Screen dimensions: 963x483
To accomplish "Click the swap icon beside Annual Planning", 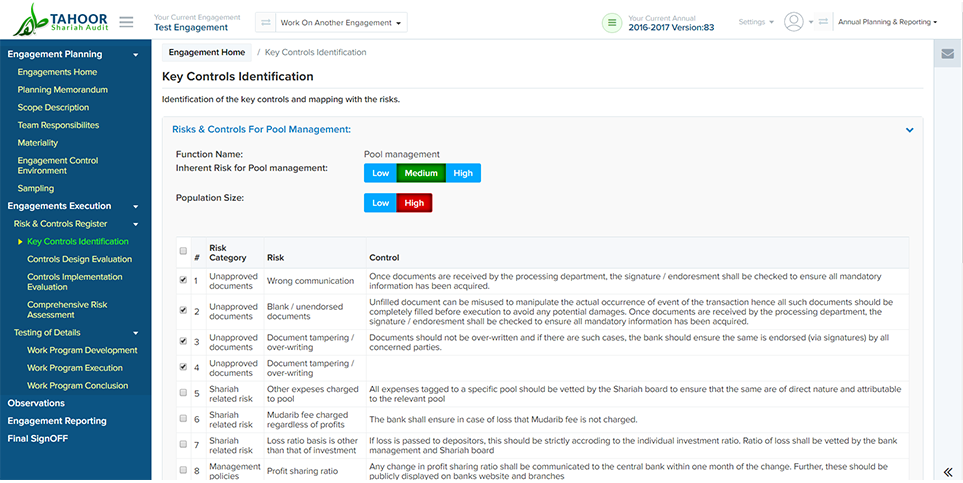I will click(x=824, y=22).
